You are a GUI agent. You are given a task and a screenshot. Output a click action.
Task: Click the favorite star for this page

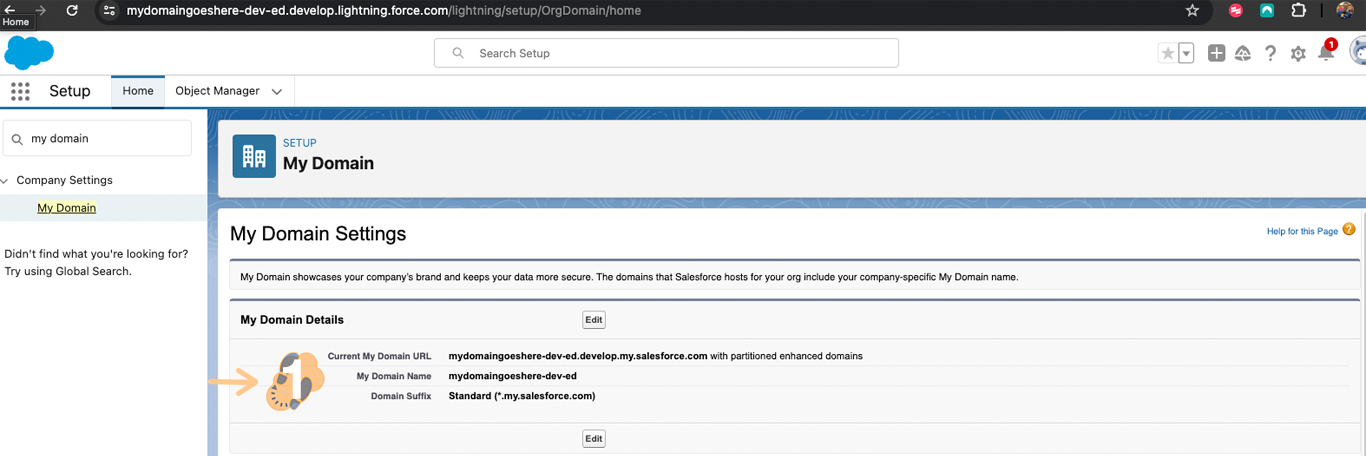tap(1167, 54)
